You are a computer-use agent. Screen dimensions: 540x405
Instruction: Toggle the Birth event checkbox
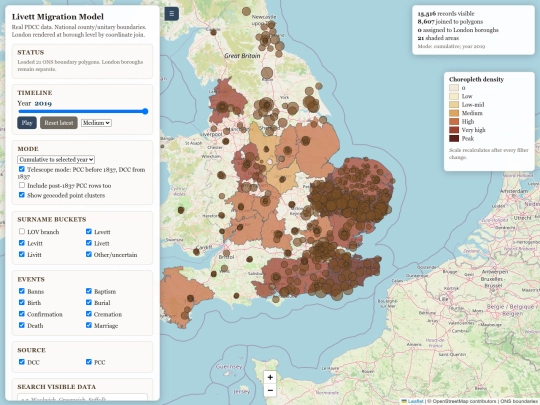click(22, 302)
